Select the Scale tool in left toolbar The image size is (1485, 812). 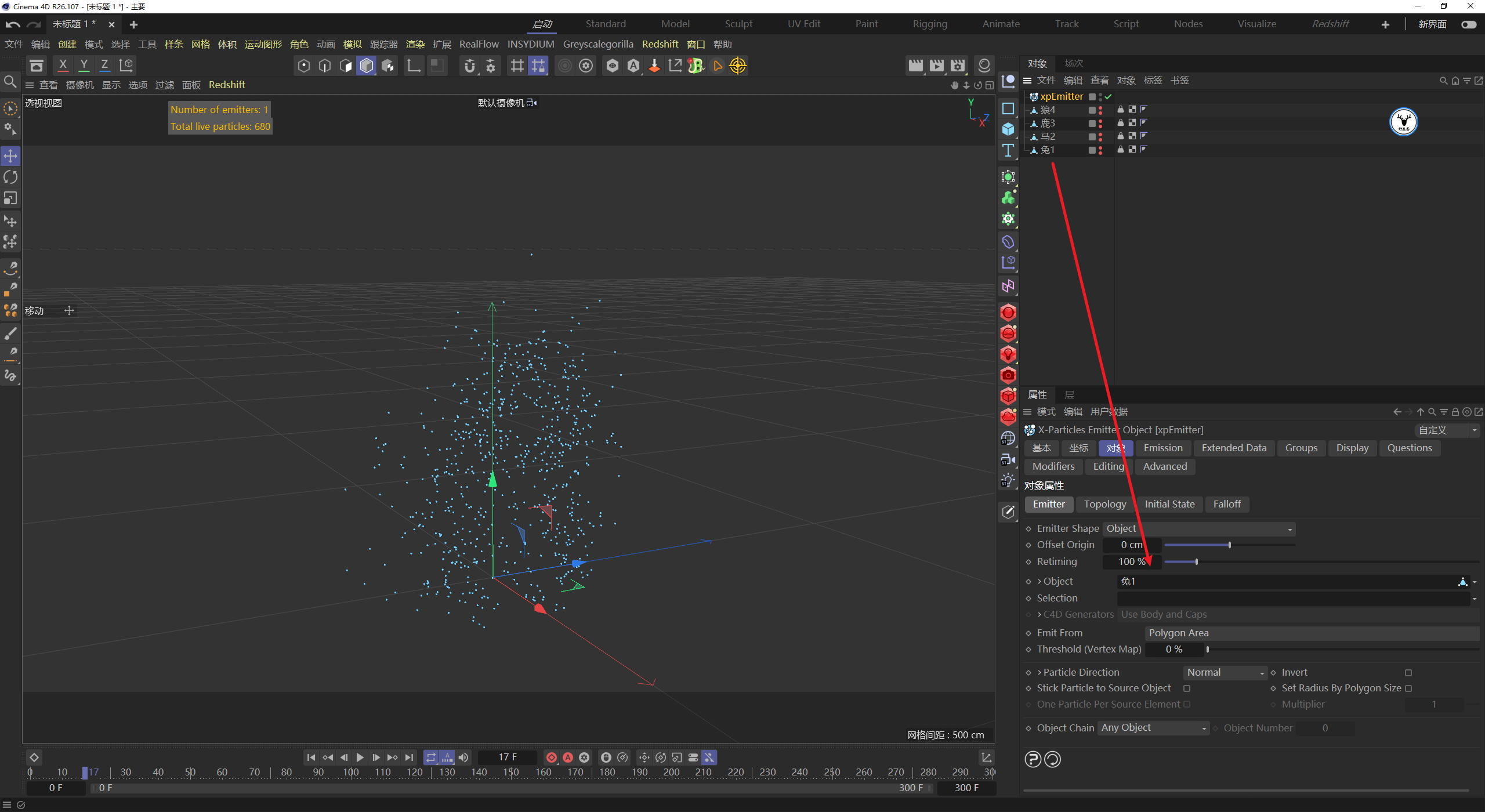pyautogui.click(x=10, y=198)
